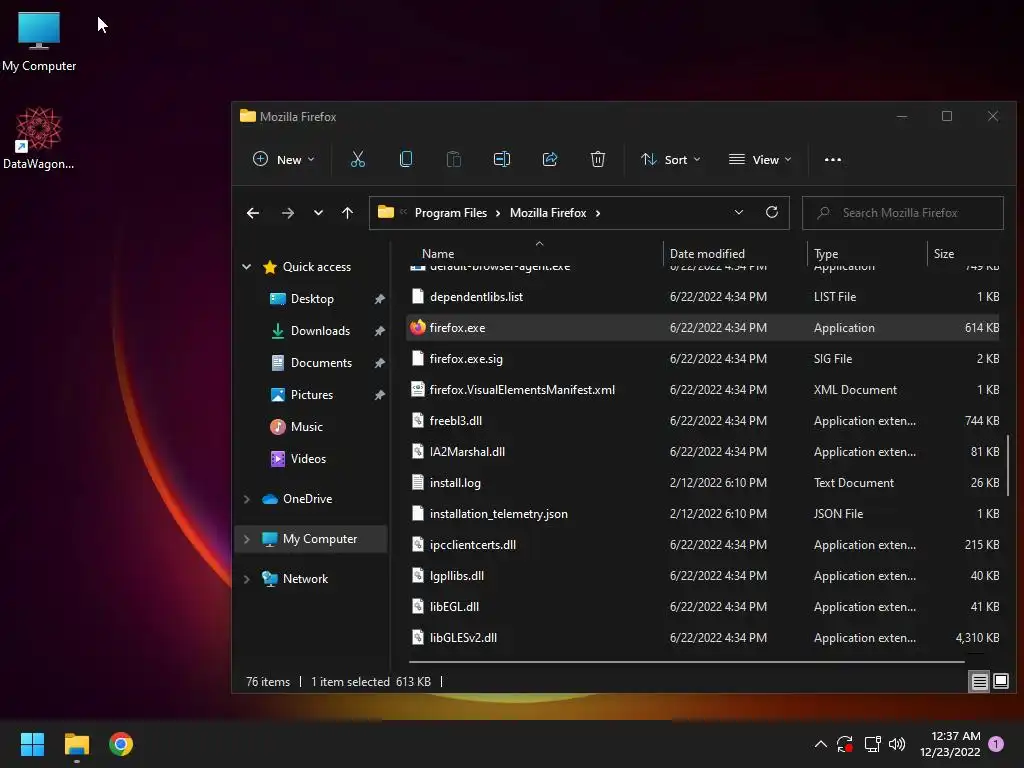Image resolution: width=1024 pixels, height=768 pixels.
Task: Open the Windows Start menu
Action: [32, 744]
